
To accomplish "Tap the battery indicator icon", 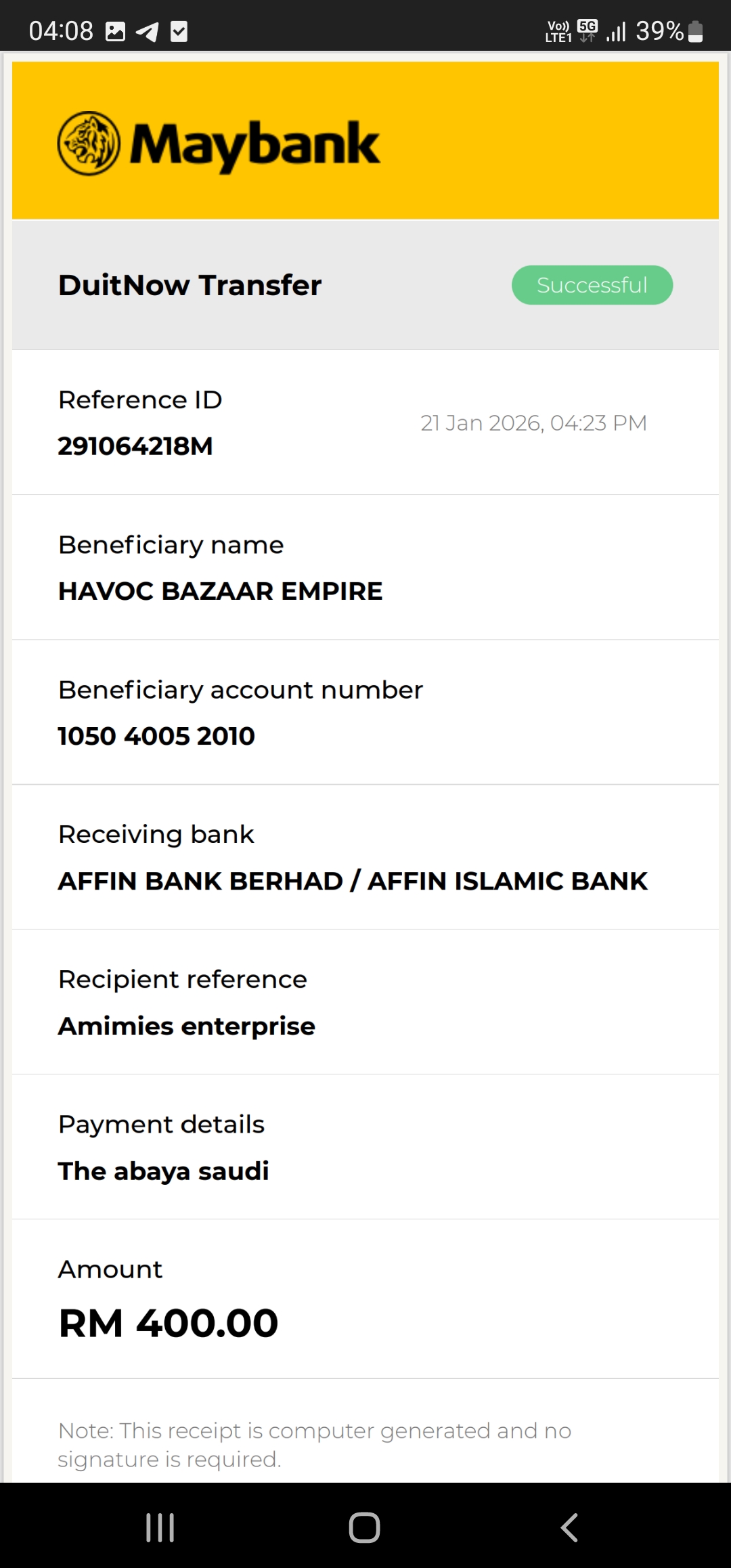I will (x=695, y=31).
